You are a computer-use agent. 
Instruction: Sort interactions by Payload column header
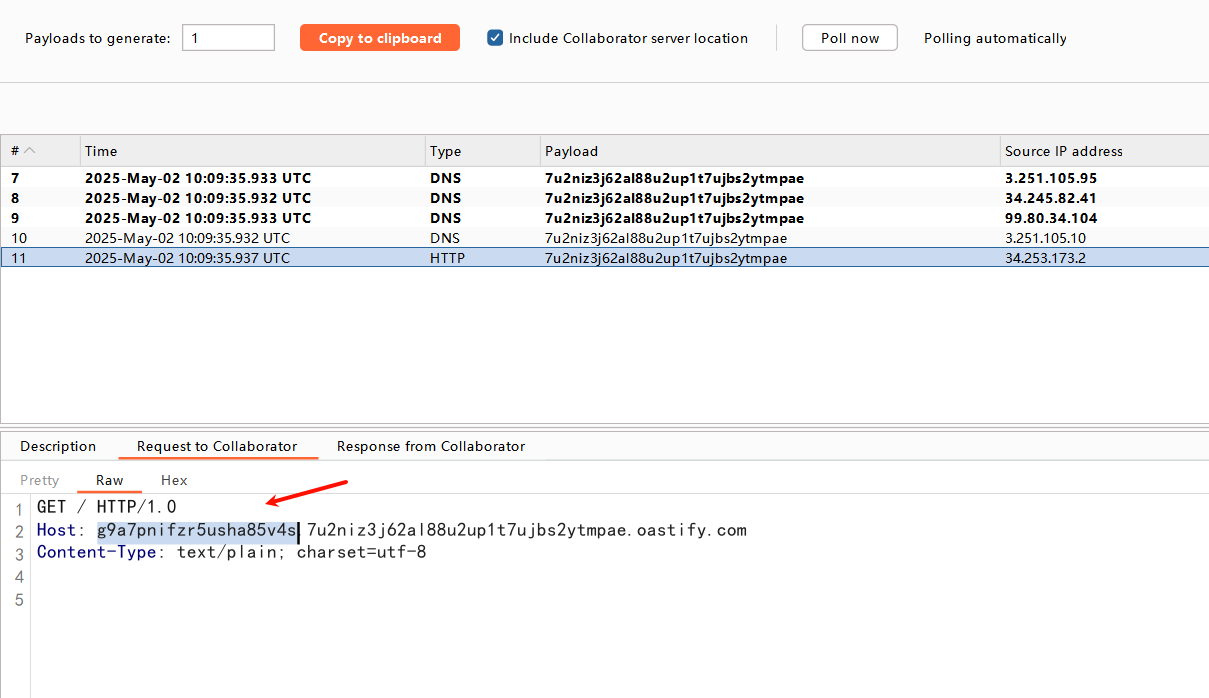[571, 151]
